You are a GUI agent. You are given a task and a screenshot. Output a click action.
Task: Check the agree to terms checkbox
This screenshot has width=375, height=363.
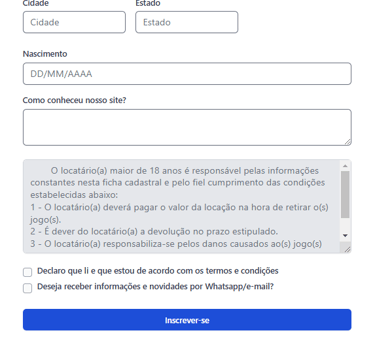click(x=27, y=272)
